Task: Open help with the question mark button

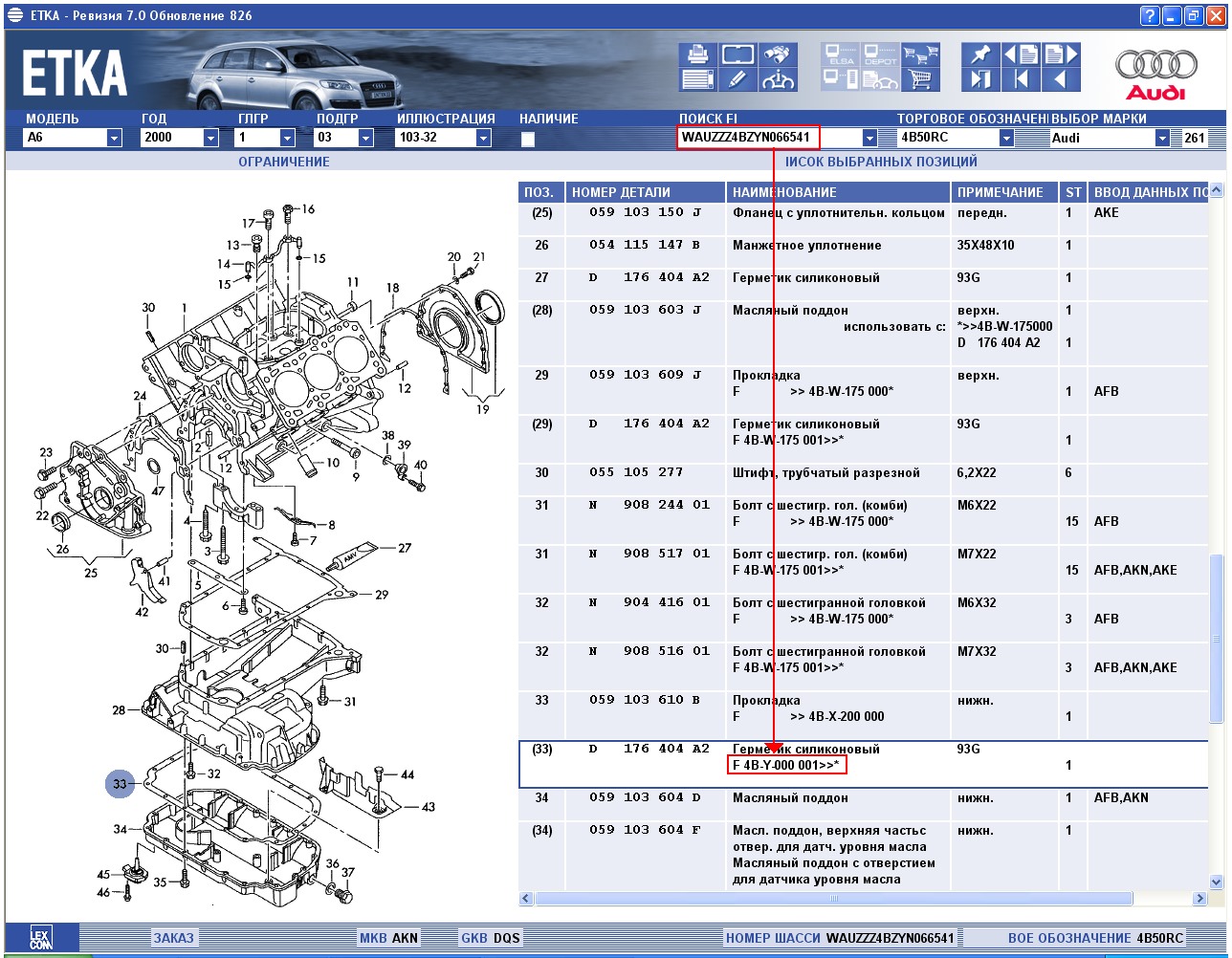Action: tap(1150, 15)
